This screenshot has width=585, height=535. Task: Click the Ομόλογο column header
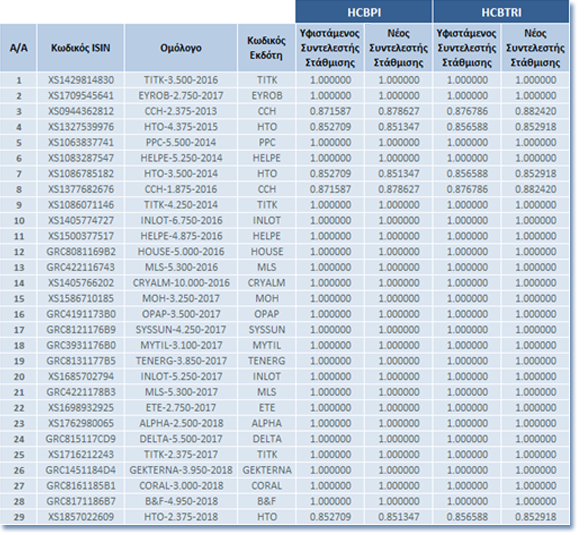181,48
